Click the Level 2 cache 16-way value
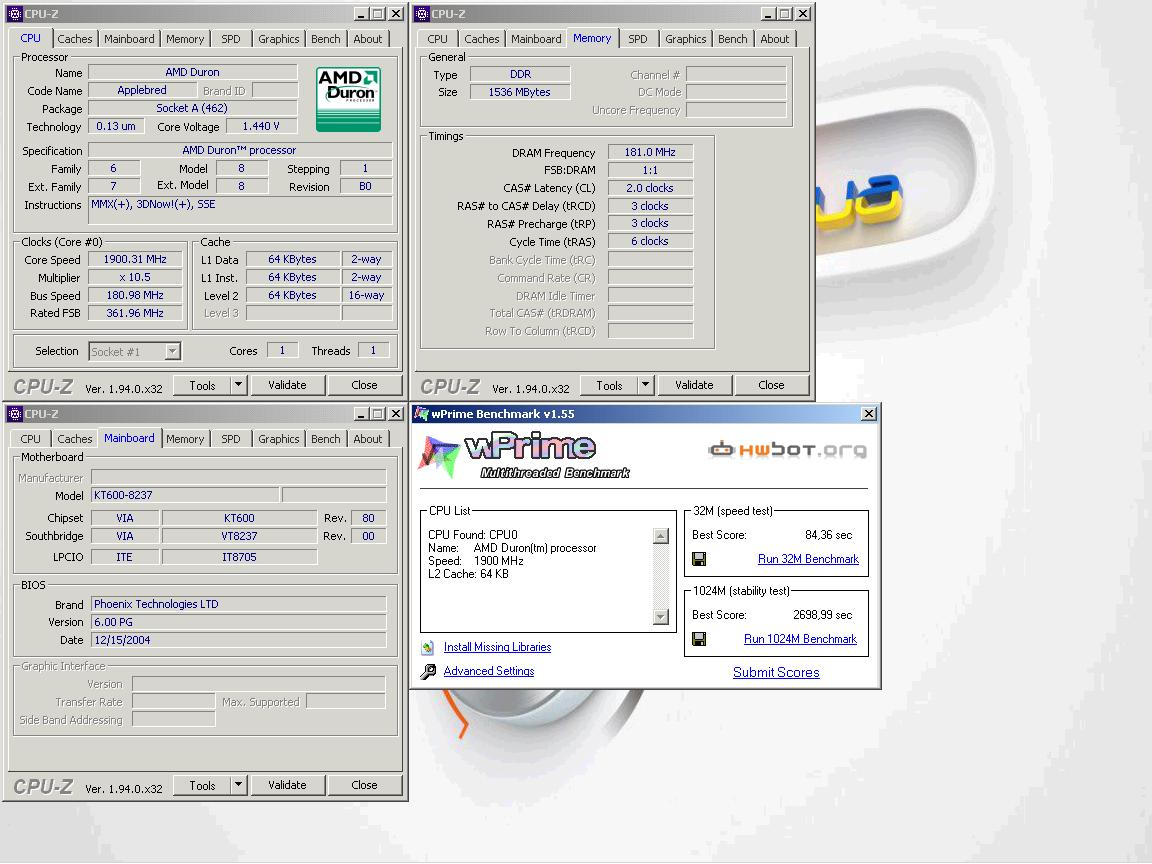 coord(367,295)
